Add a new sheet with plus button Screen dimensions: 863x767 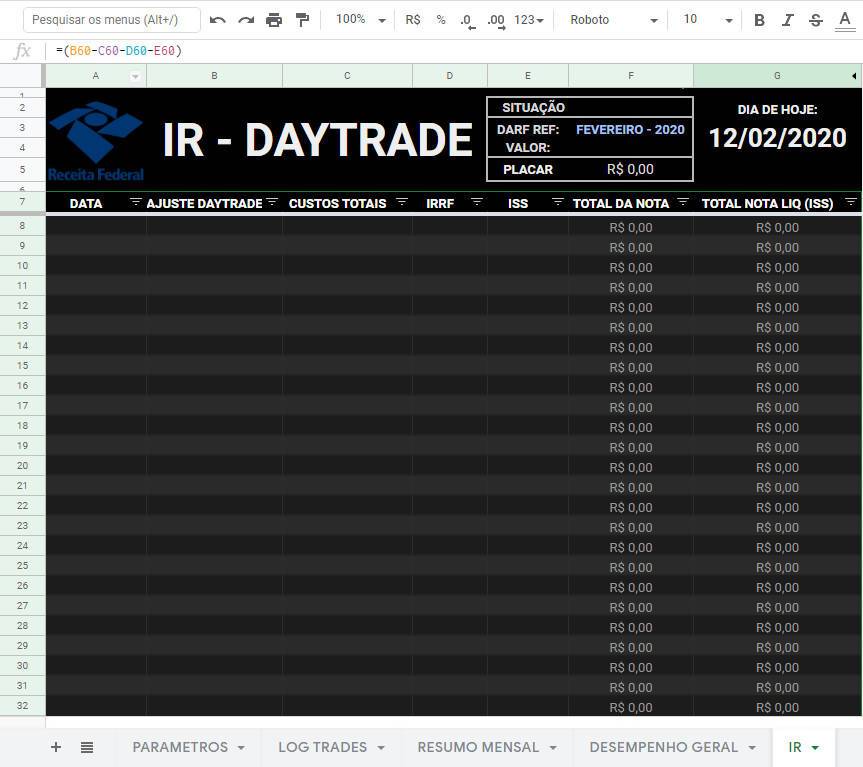pos(56,747)
